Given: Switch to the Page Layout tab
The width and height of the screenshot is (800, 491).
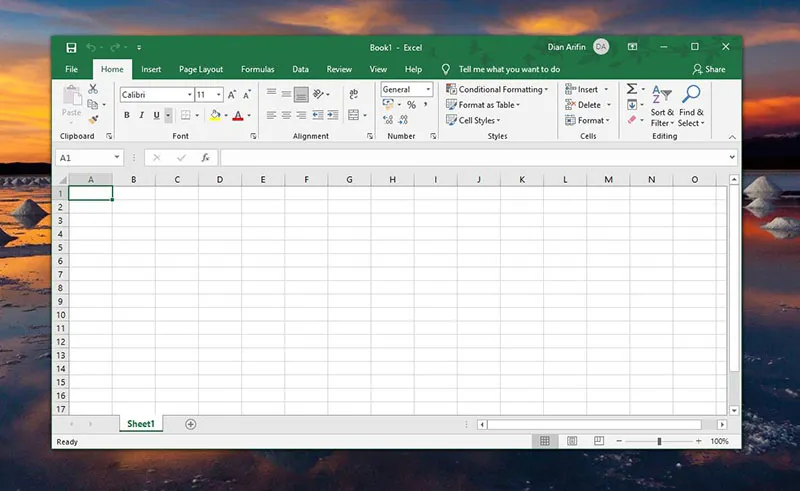Looking at the screenshot, I should point(201,69).
